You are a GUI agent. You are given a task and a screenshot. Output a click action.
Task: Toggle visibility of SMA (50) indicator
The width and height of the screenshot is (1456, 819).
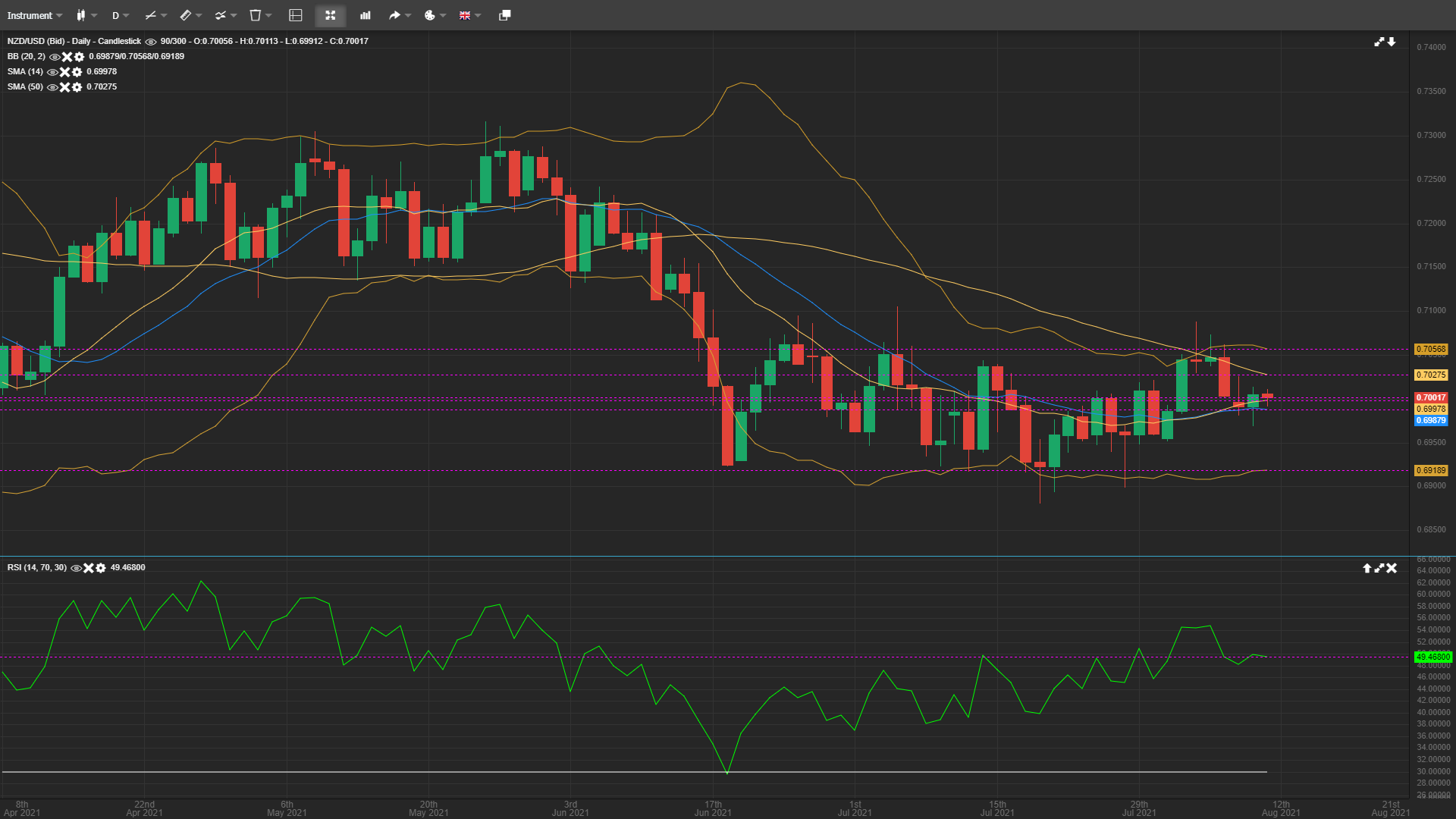pos(52,87)
